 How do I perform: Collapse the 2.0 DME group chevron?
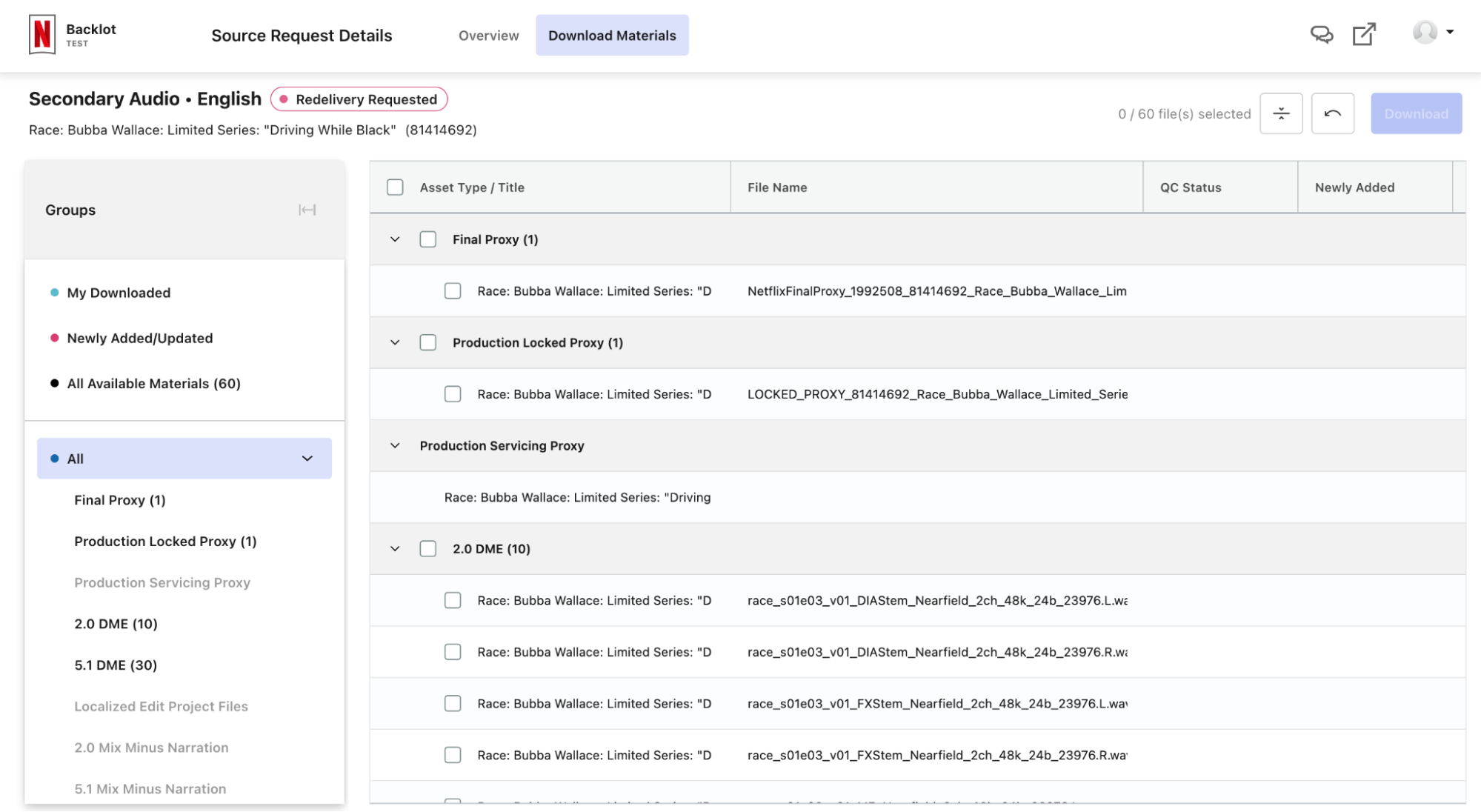(395, 549)
